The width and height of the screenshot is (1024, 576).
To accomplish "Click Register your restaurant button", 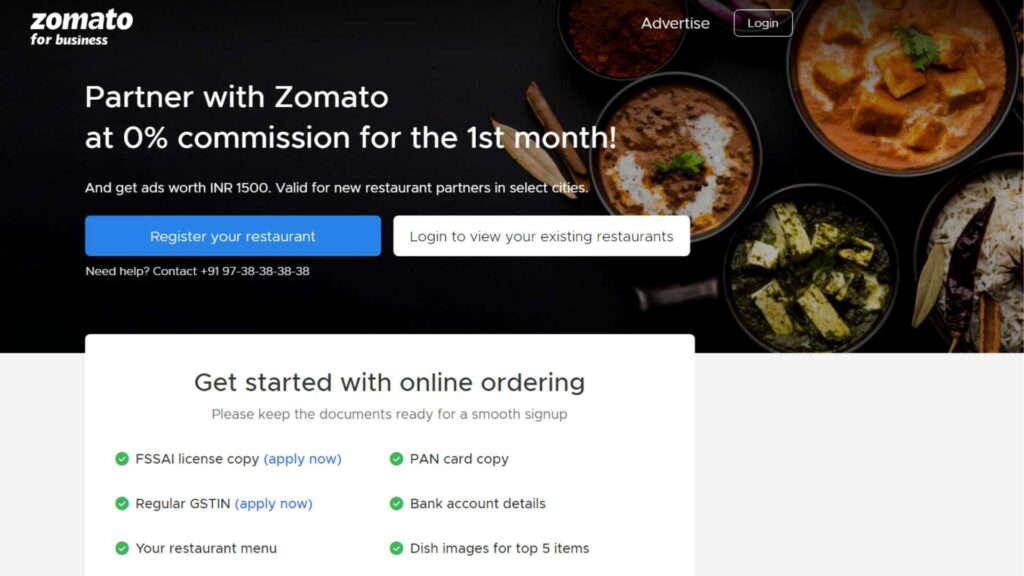I will (232, 236).
